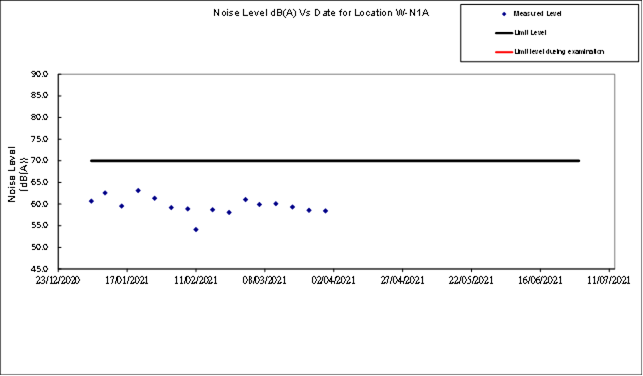This screenshot has width=643, height=376.
Task: Click the 27/04/2021 date axis label
Action: [x=402, y=280]
